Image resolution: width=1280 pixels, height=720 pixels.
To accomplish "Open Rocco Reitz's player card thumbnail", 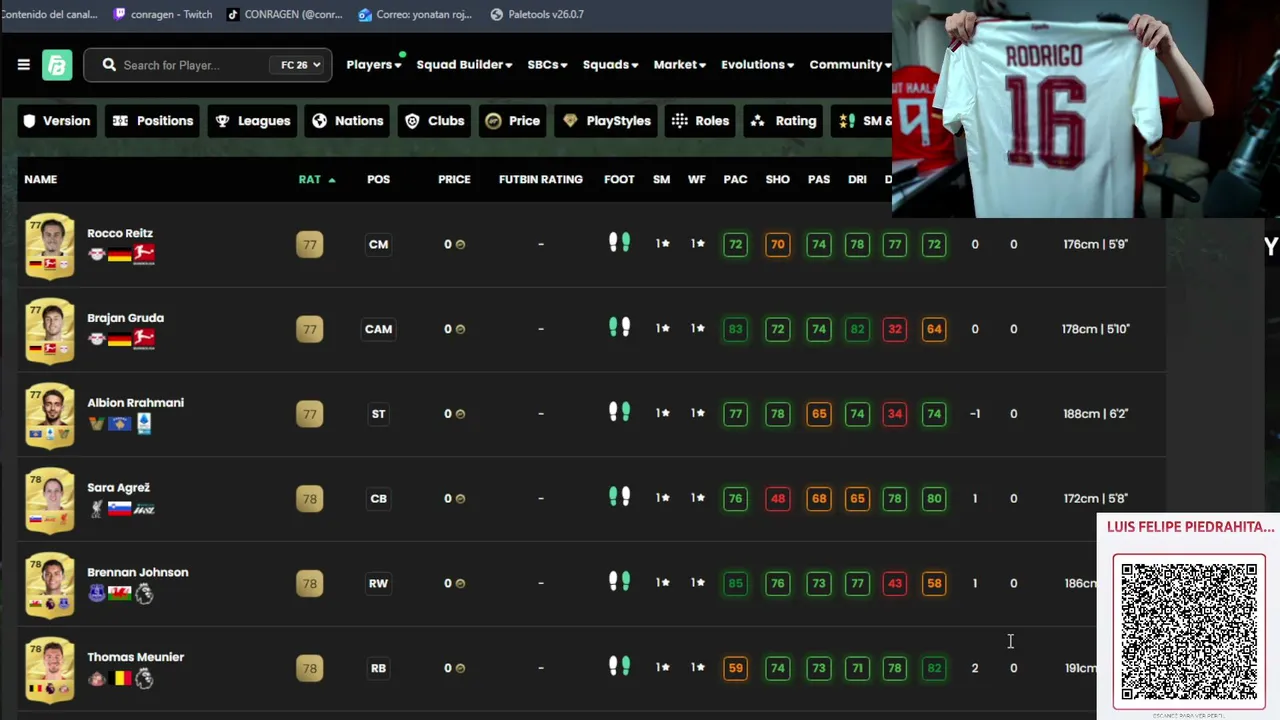I will pos(50,246).
